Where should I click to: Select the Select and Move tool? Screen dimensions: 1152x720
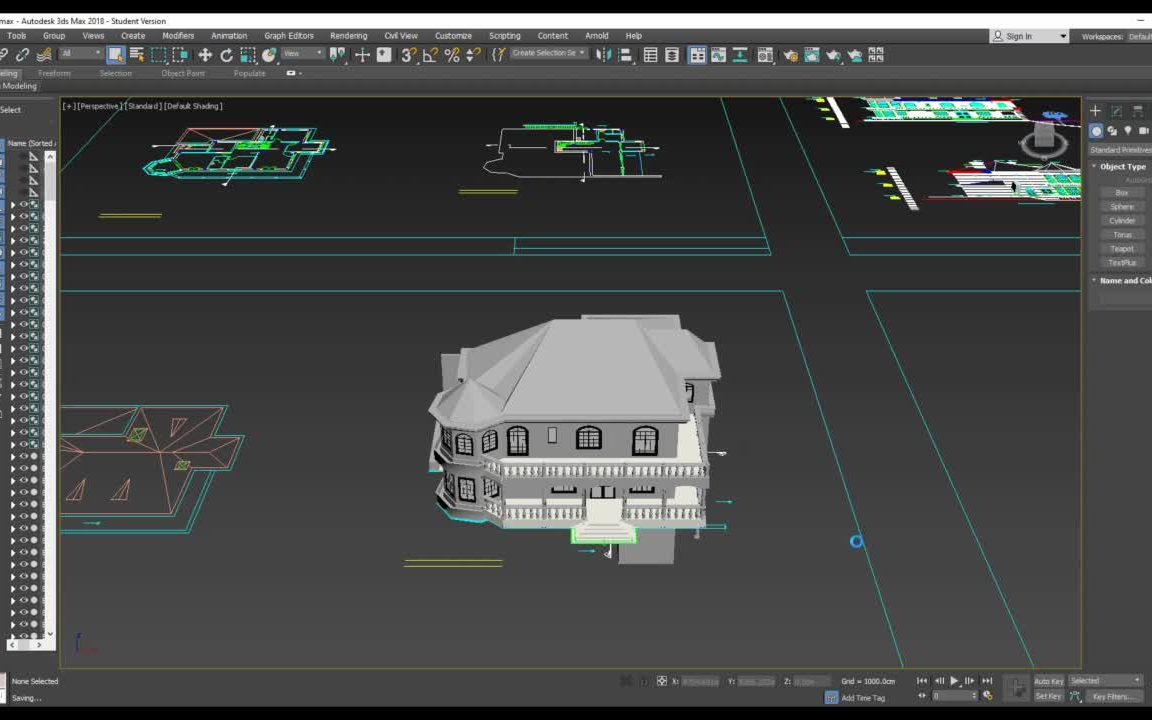coord(206,55)
